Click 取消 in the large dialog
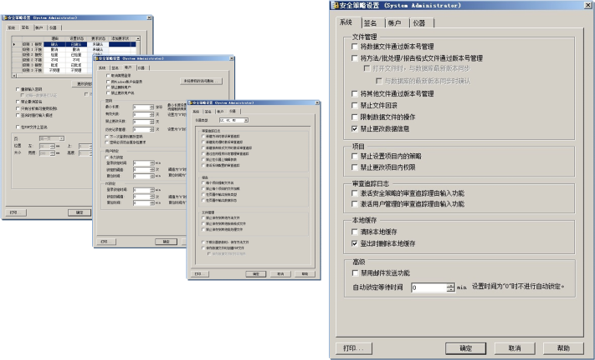The height and width of the screenshot is (360, 595). (515, 348)
